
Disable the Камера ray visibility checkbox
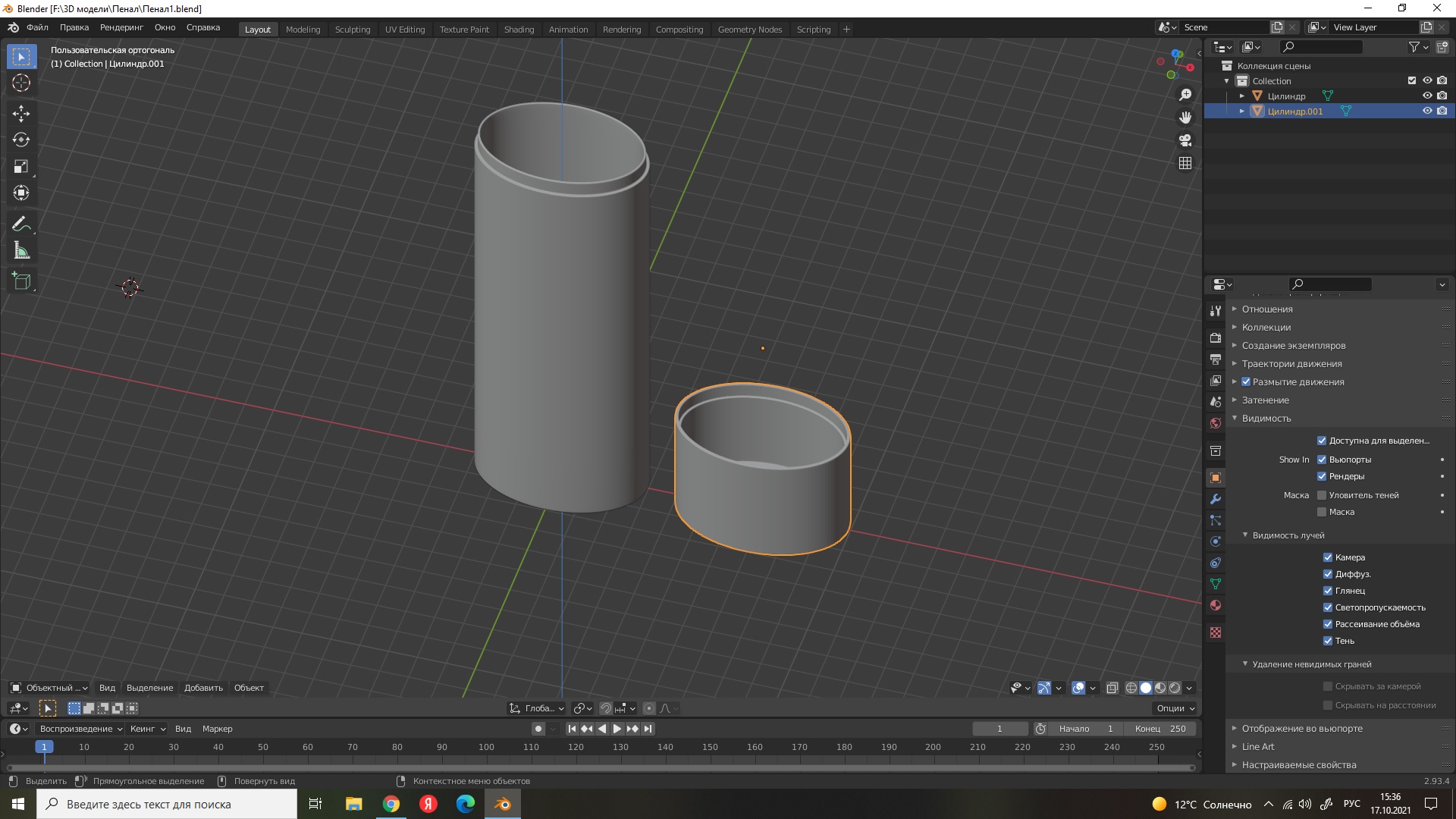point(1328,557)
